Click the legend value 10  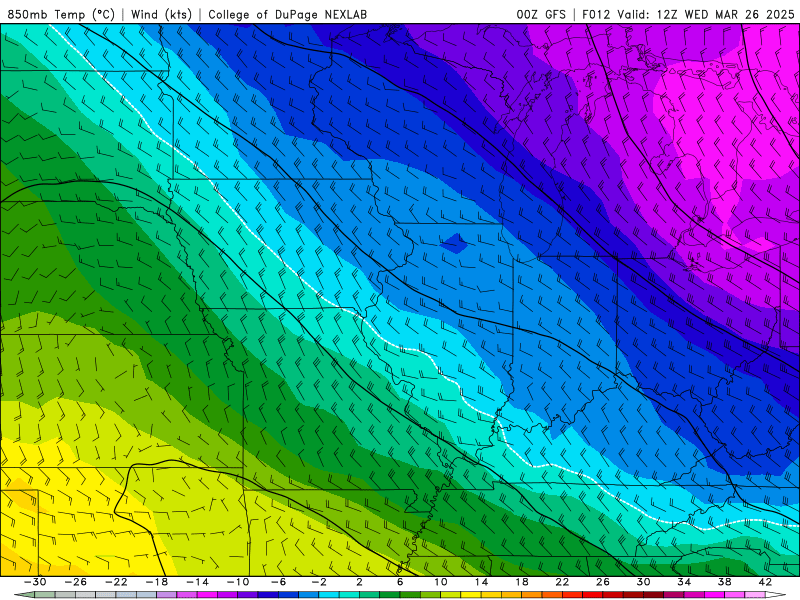coord(441,582)
